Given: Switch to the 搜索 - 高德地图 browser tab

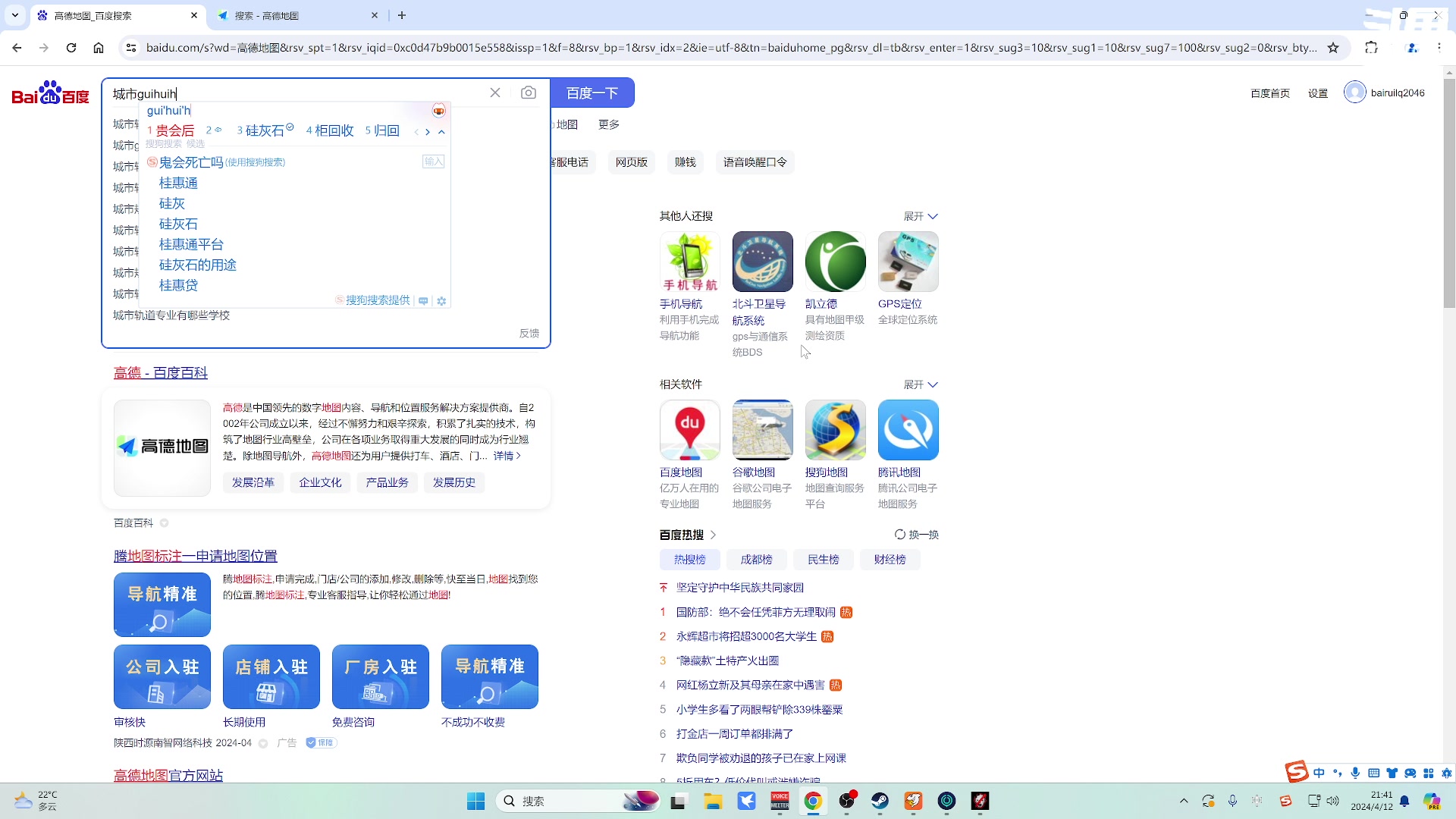Looking at the screenshot, I should pos(296,15).
